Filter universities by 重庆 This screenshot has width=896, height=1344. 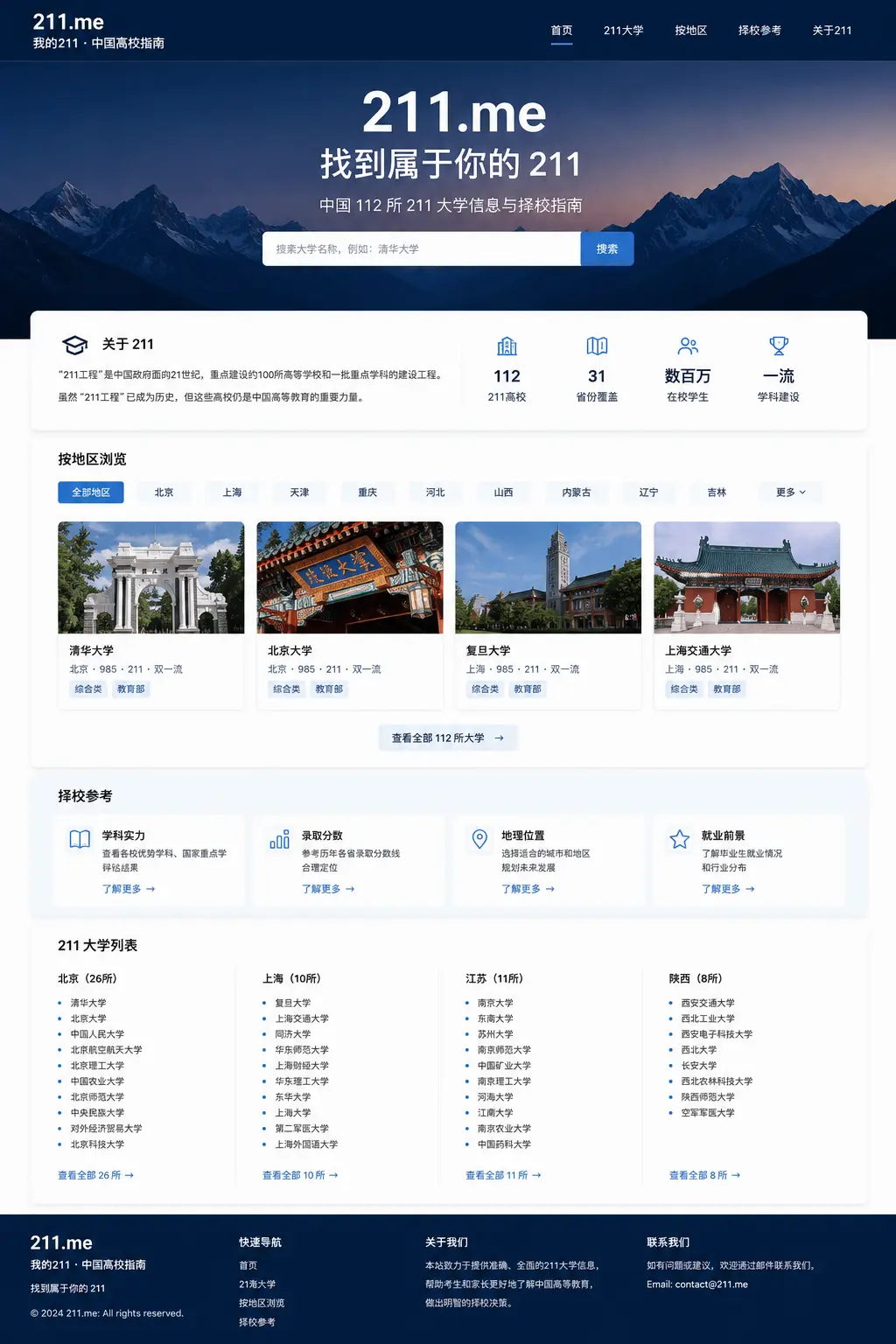[367, 493]
